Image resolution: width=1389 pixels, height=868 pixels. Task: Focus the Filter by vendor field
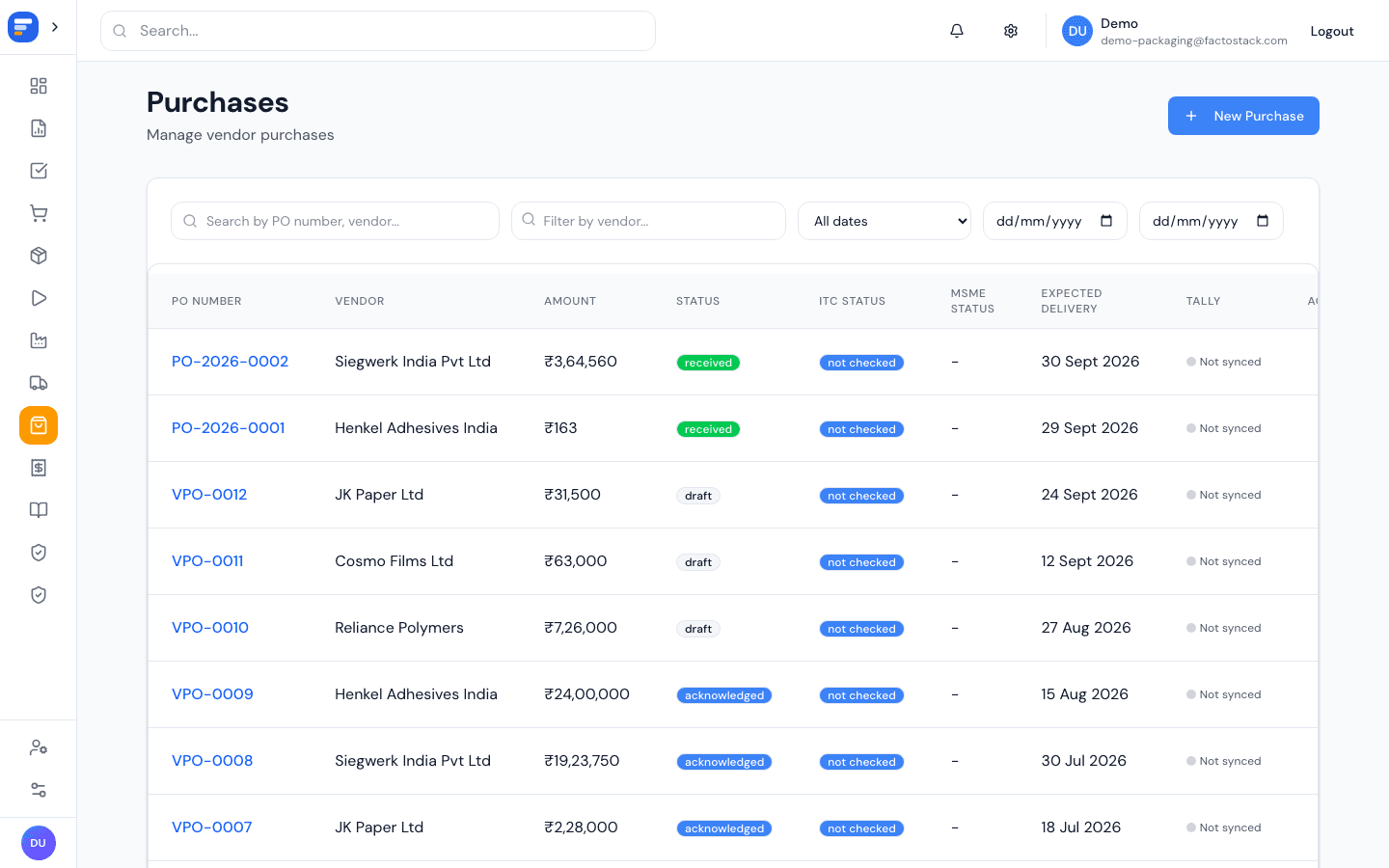(648, 221)
